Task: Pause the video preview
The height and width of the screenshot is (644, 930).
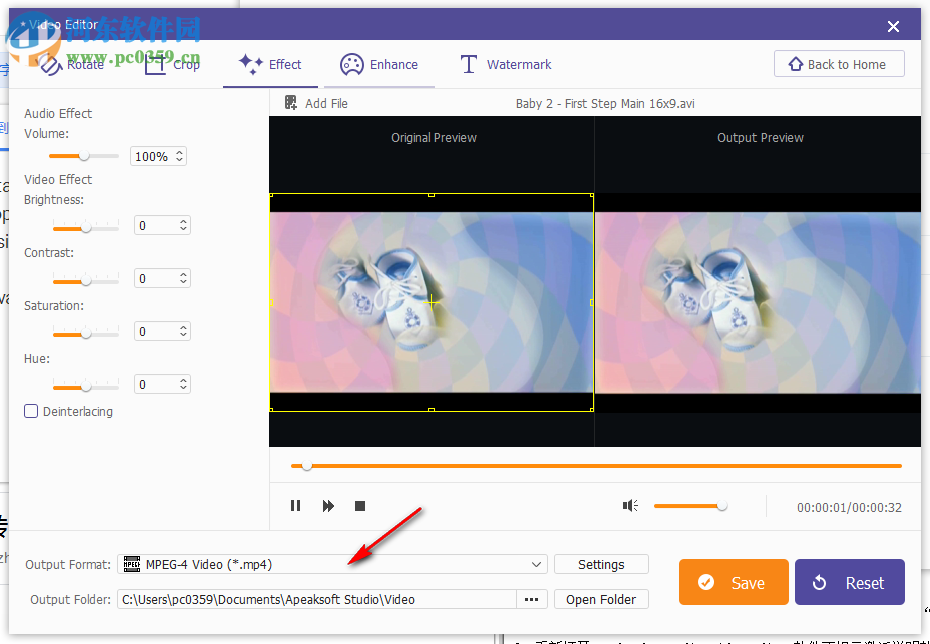Action: pos(296,506)
